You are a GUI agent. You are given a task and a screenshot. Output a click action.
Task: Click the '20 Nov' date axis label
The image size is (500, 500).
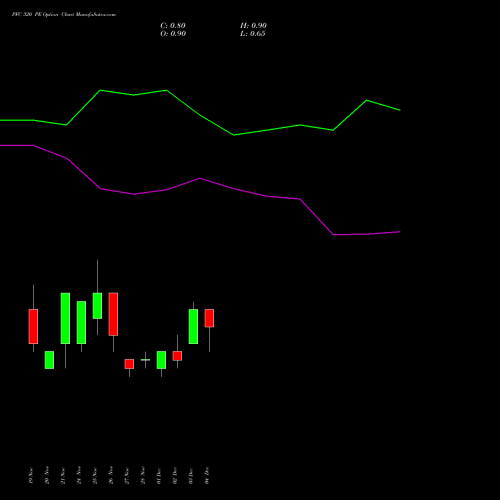point(47,476)
